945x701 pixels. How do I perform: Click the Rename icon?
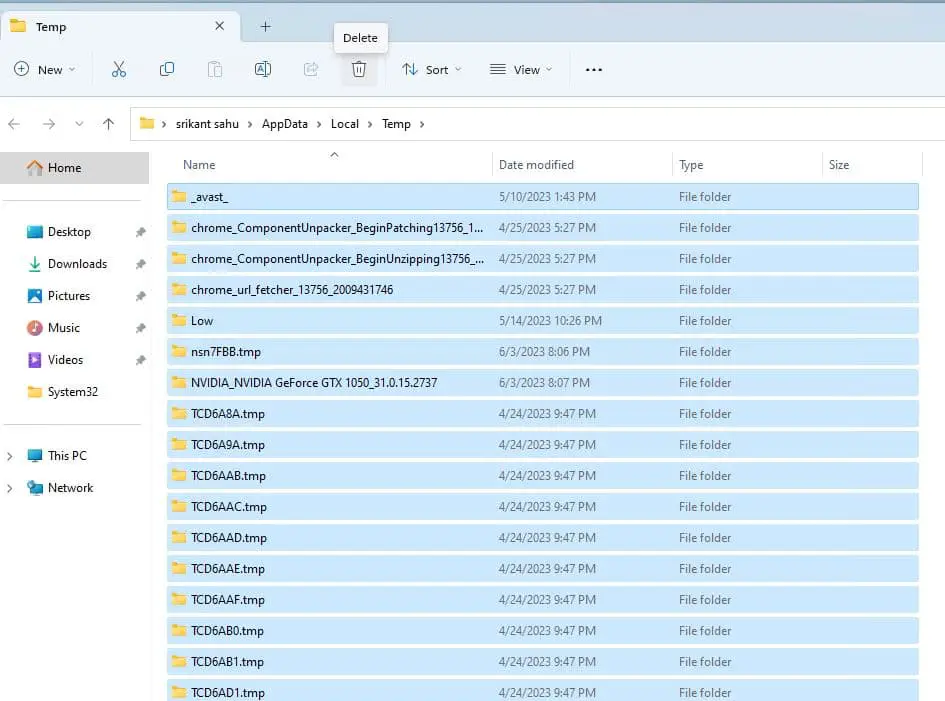pyautogui.click(x=263, y=69)
